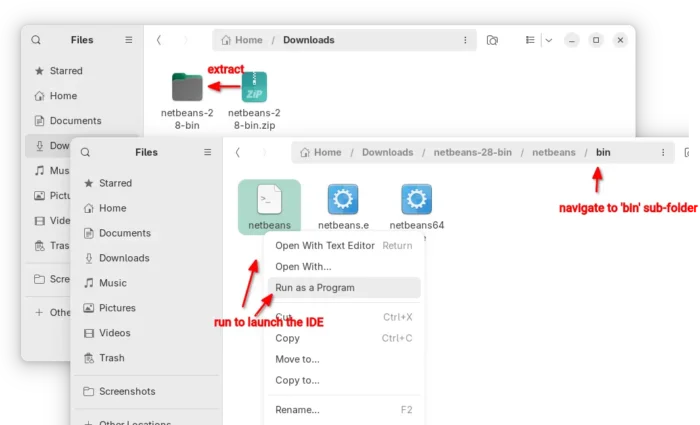The width and height of the screenshot is (700, 425).
Task: Toggle list view in back window header
Action: coord(531,40)
